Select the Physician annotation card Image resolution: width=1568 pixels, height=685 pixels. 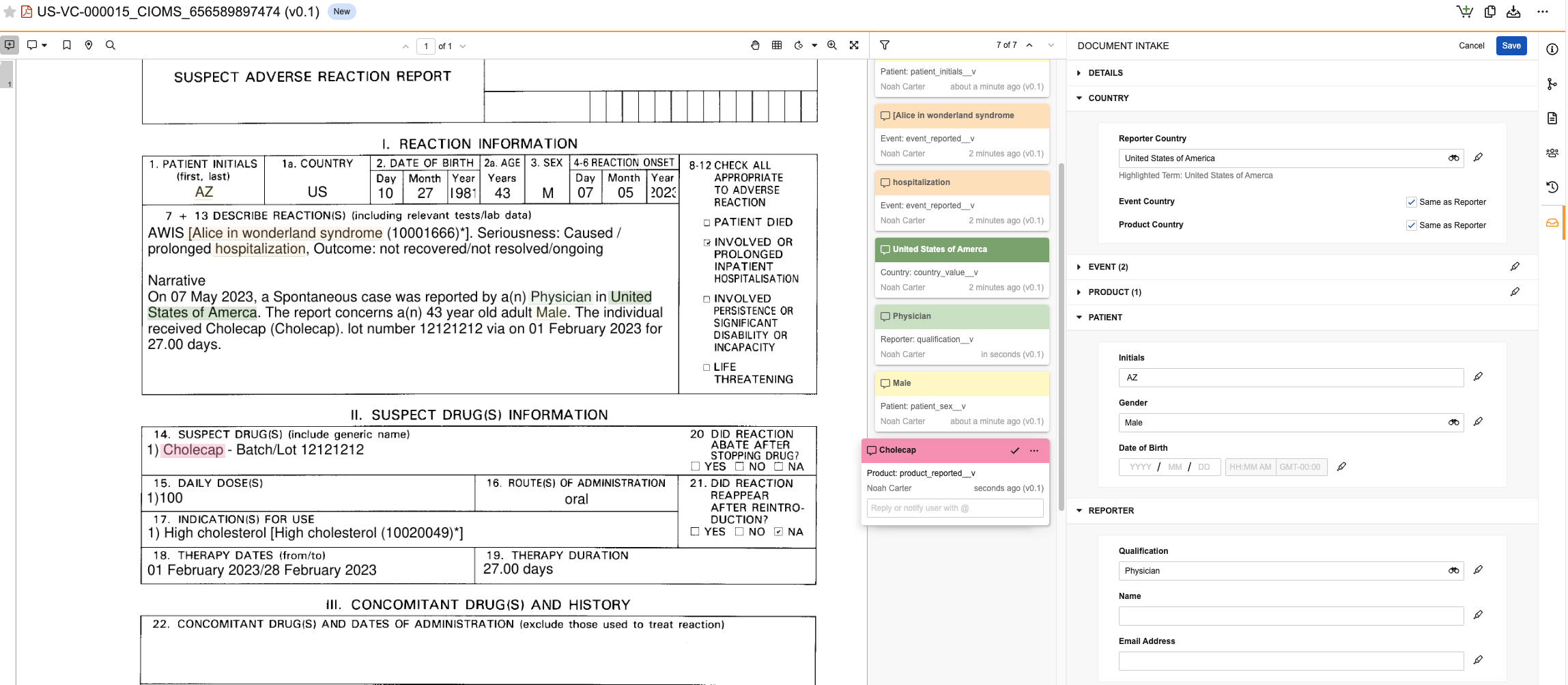pyautogui.click(x=962, y=335)
